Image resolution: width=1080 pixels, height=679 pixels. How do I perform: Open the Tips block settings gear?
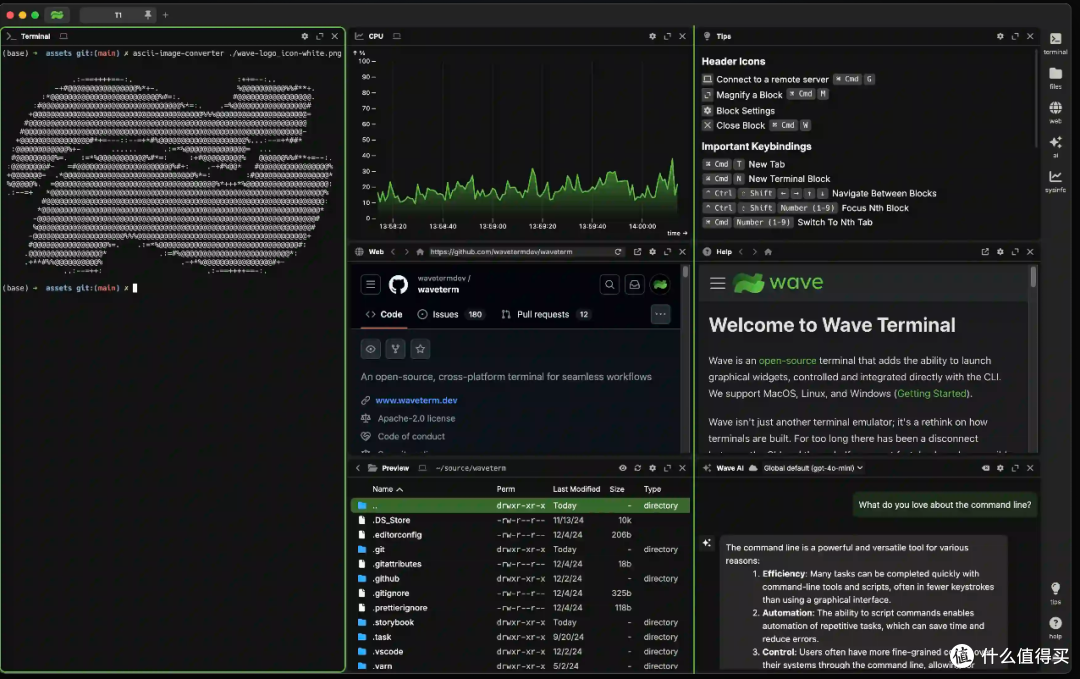click(x=999, y=35)
